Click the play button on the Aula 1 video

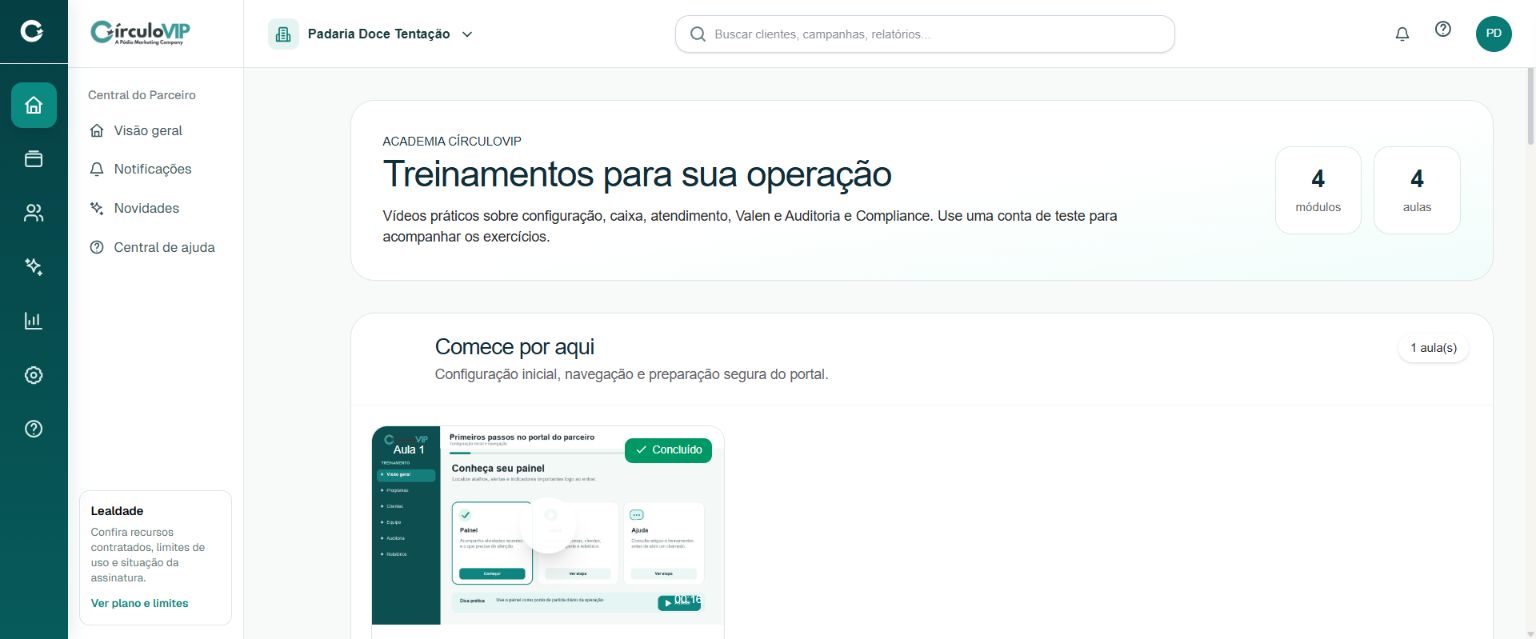[x=548, y=525]
